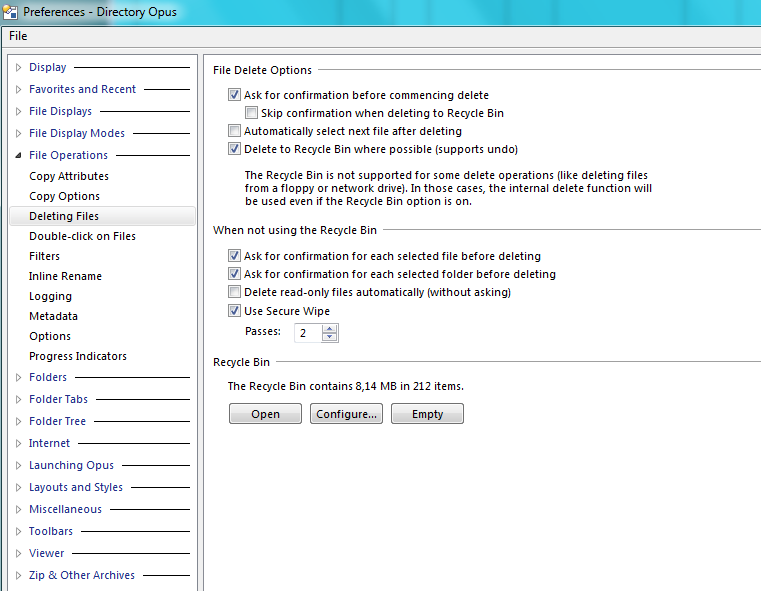Select the Layouts and Styles heading
This screenshot has height=591, width=761.
76,487
